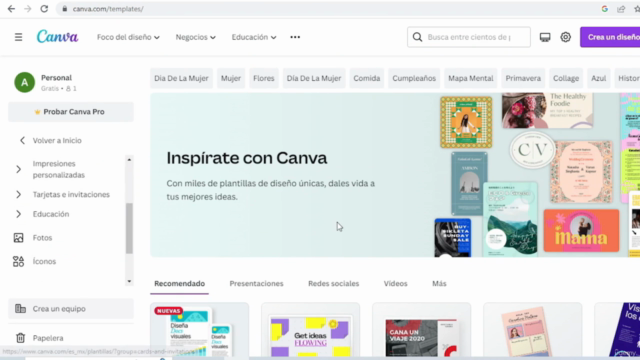The image size is (640, 360).
Task: Select the Azul category chip
Action: 598,78
